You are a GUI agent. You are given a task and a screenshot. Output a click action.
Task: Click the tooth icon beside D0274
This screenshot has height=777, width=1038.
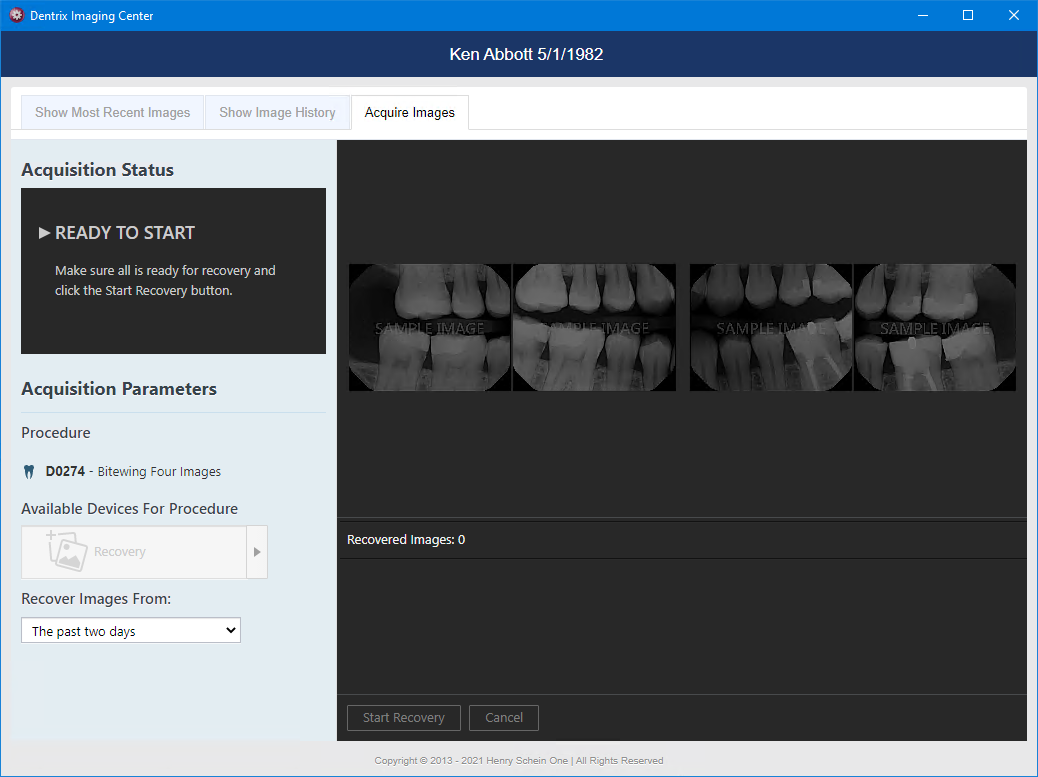click(29, 472)
